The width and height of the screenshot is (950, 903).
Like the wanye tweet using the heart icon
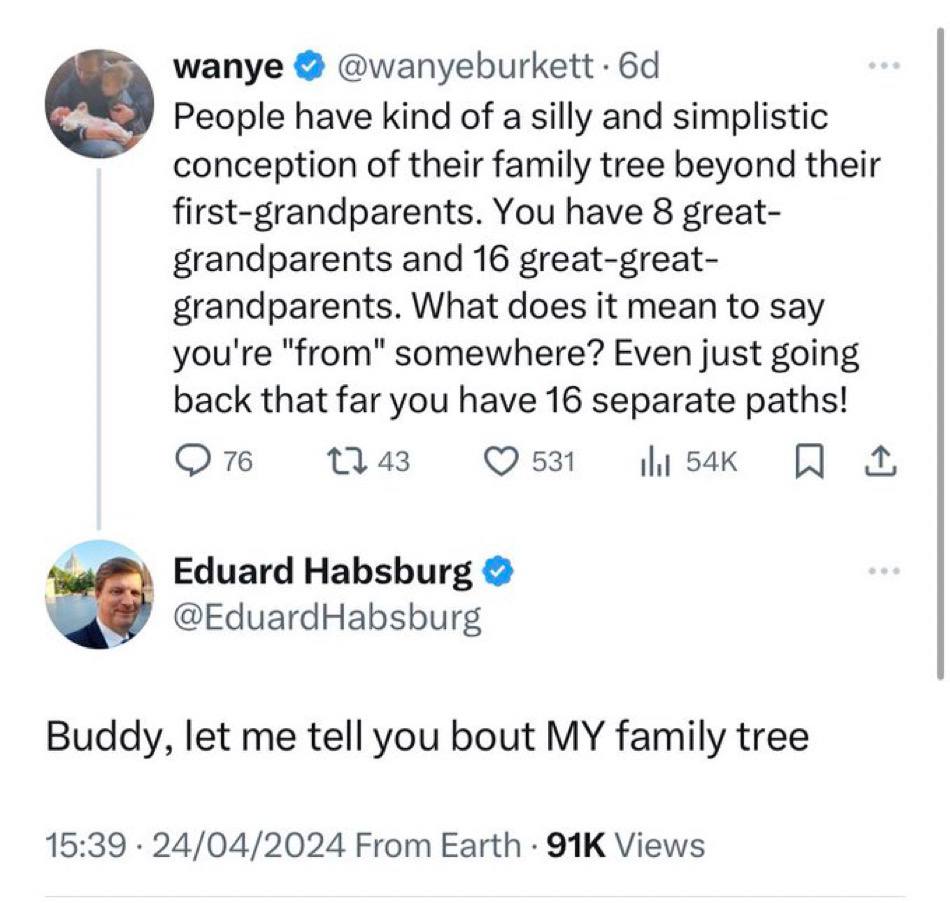tap(498, 460)
